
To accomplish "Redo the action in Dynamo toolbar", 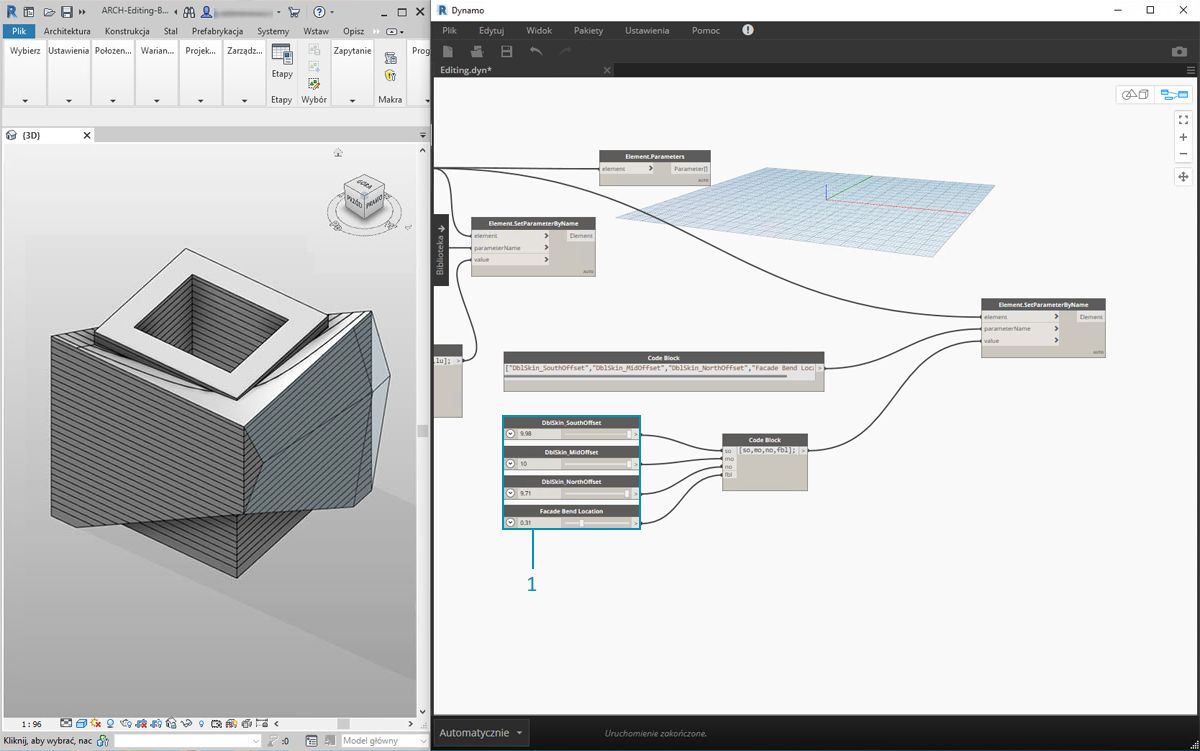I will coord(565,51).
